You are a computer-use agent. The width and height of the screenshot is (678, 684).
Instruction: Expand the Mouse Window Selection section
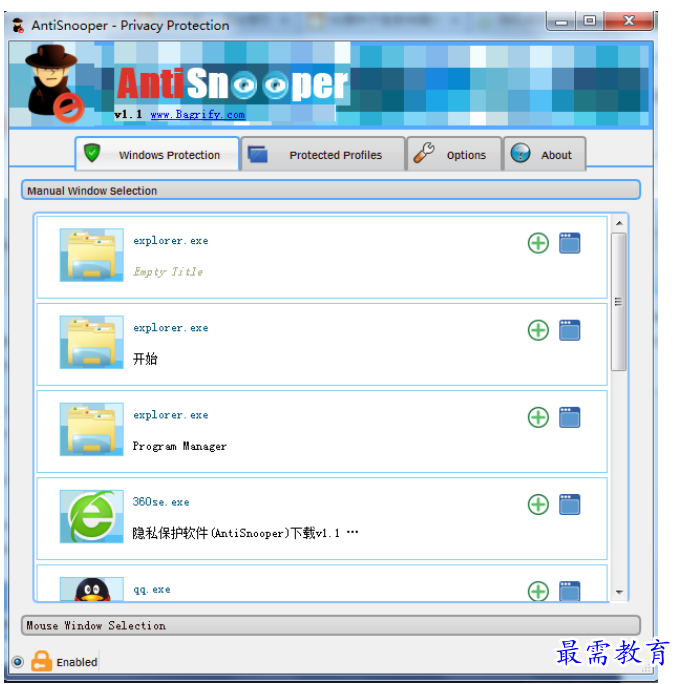(331, 626)
